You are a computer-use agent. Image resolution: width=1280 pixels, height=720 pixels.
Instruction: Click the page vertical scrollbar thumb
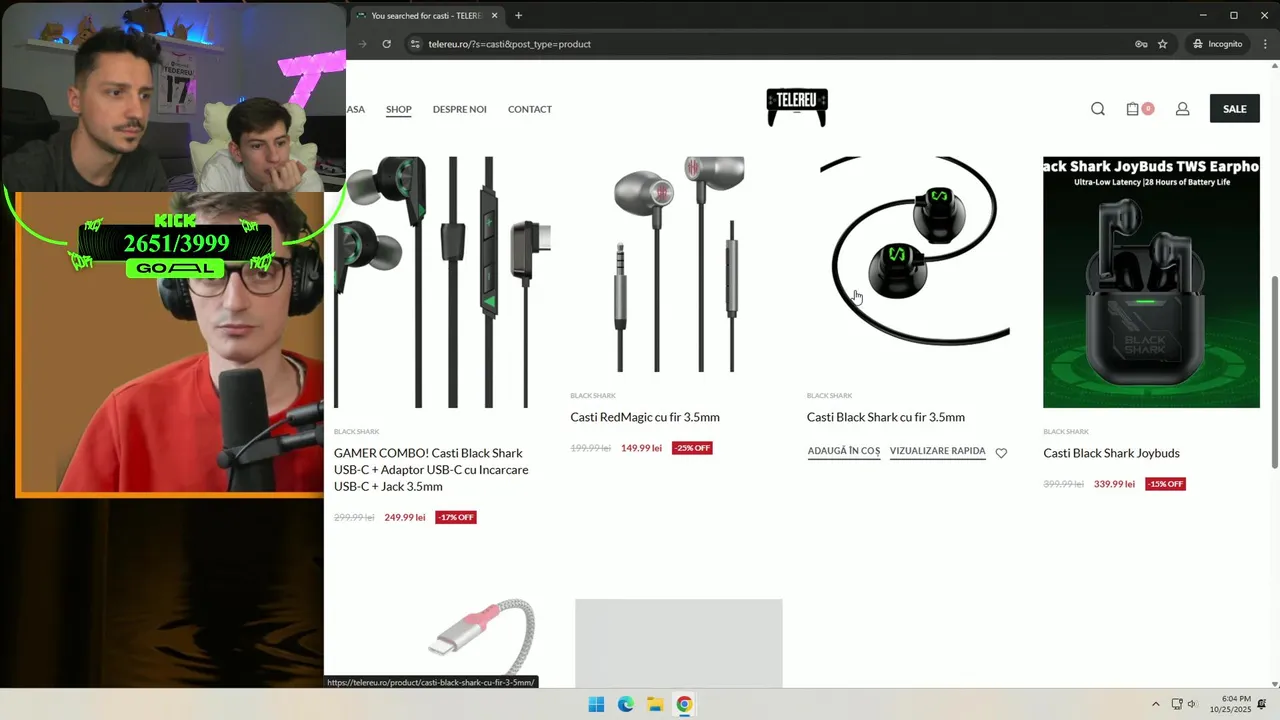click(x=1274, y=371)
